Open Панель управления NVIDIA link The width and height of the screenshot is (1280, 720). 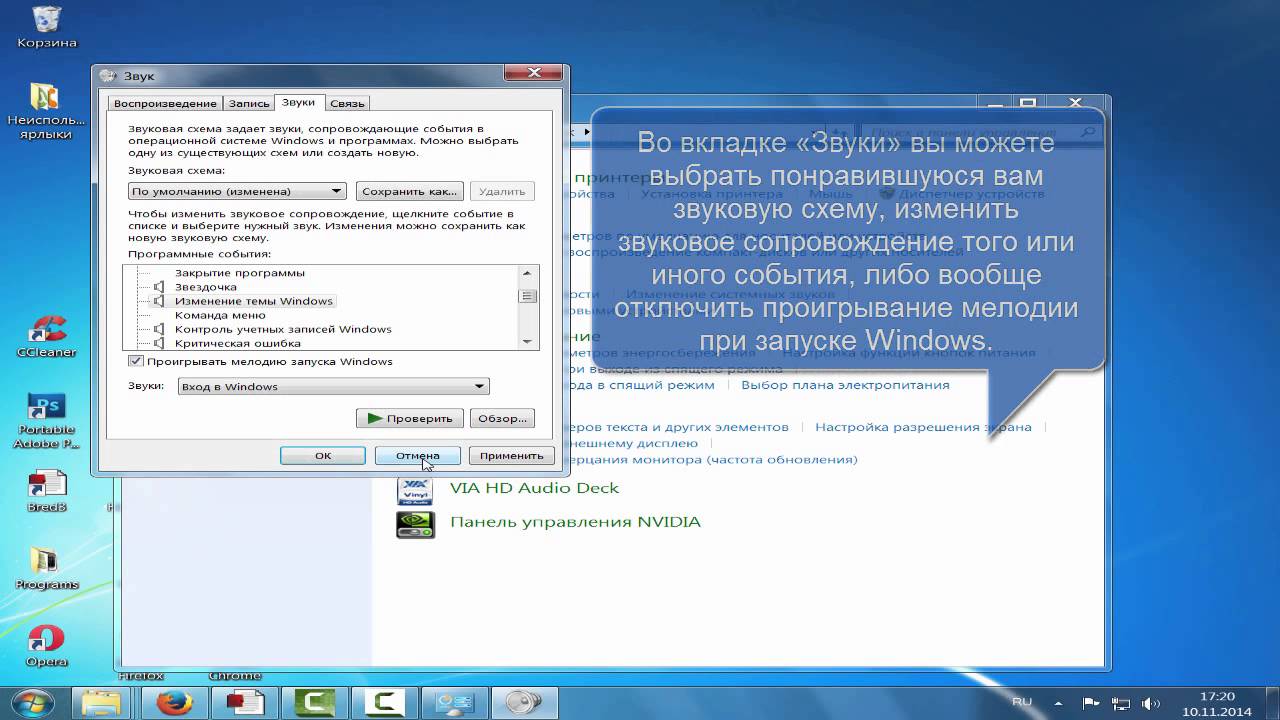point(575,522)
